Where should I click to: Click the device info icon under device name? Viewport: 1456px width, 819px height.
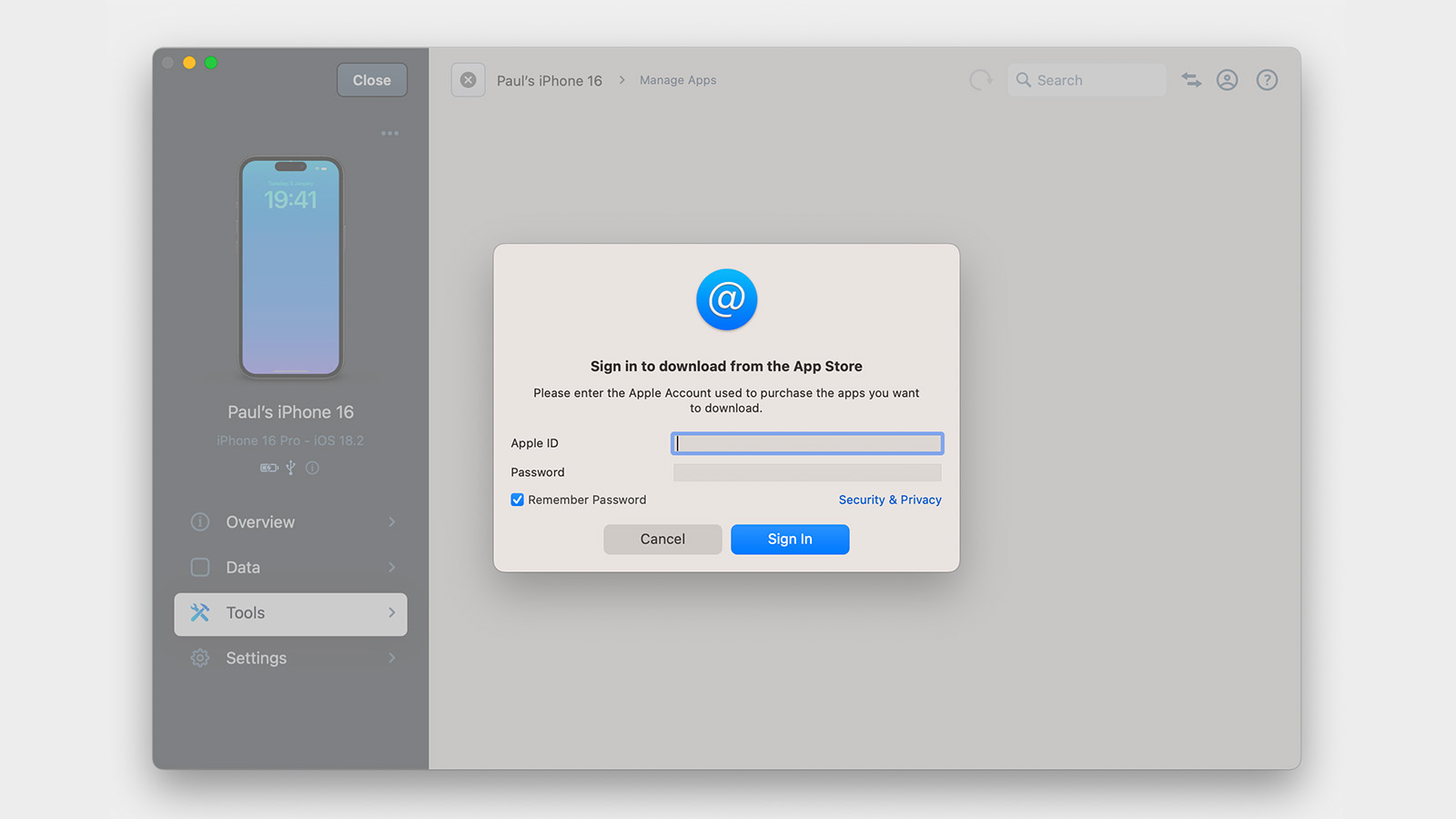coord(312,468)
